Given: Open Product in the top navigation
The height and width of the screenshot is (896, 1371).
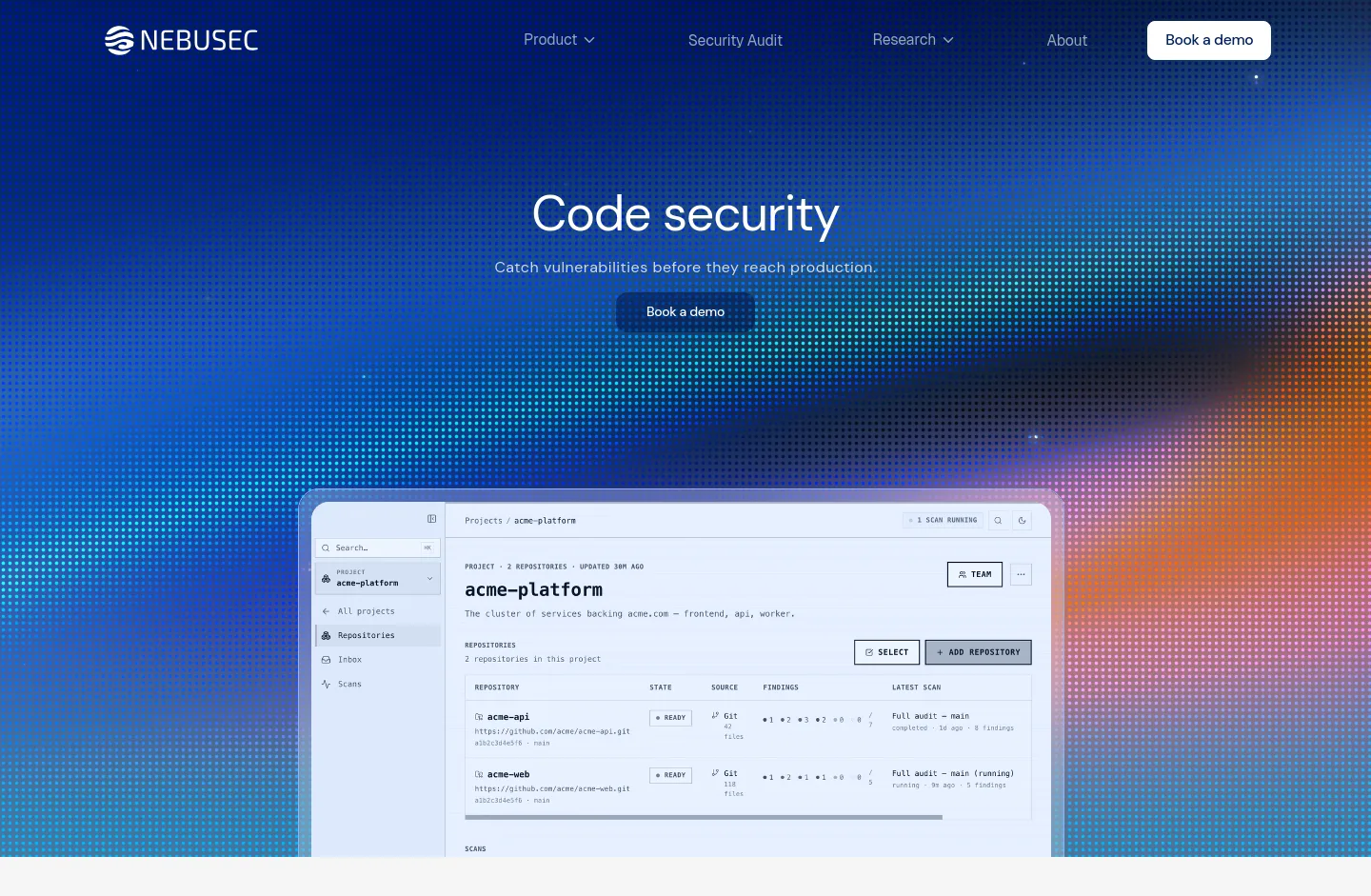Looking at the screenshot, I should point(550,40).
